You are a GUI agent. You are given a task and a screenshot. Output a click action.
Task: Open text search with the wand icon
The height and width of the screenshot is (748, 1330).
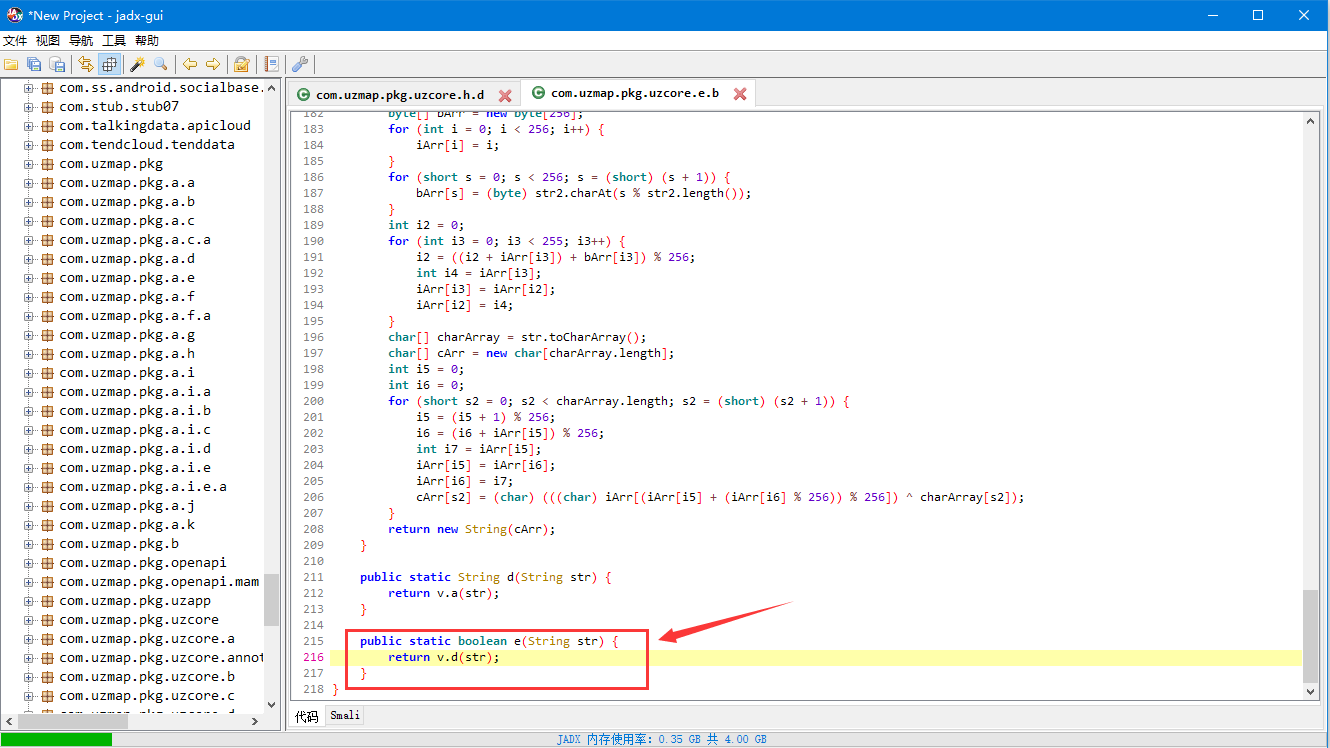point(137,64)
